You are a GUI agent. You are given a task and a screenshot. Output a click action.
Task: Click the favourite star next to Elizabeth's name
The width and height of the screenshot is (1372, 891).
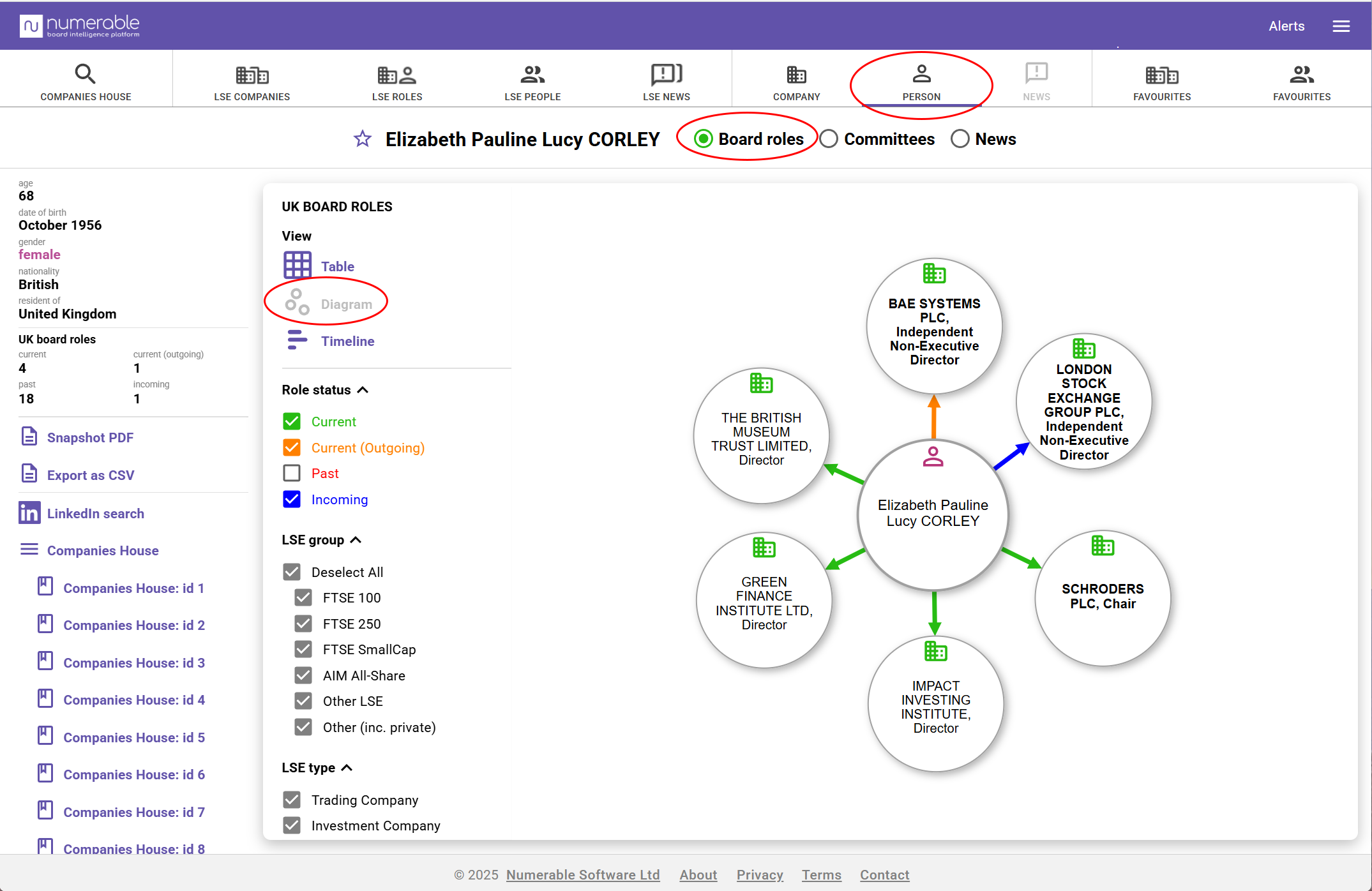(x=363, y=139)
